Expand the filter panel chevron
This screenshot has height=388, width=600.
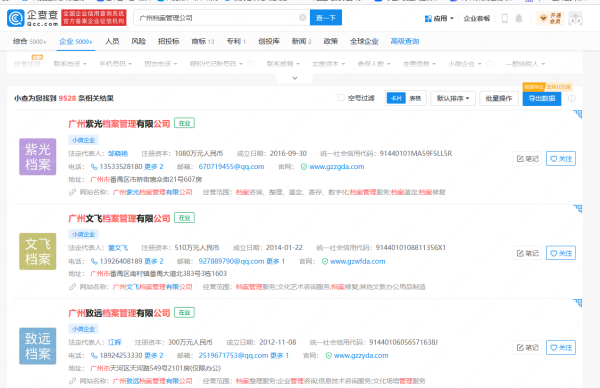coord(295,78)
